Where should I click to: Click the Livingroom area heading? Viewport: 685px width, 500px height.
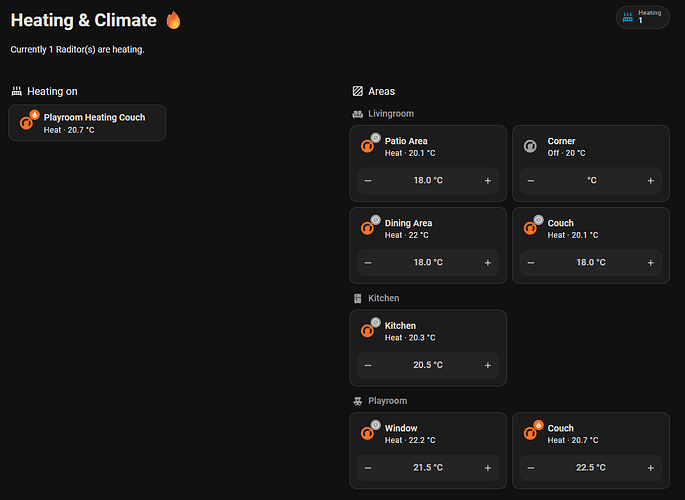tap(390, 114)
